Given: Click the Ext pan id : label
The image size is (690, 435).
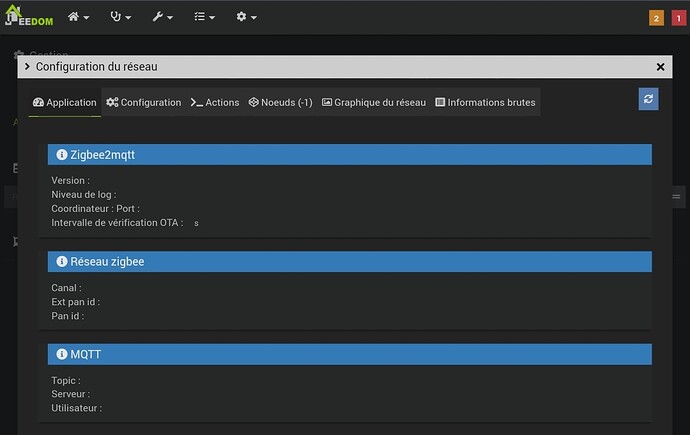Looking at the screenshot, I should (x=76, y=302).
